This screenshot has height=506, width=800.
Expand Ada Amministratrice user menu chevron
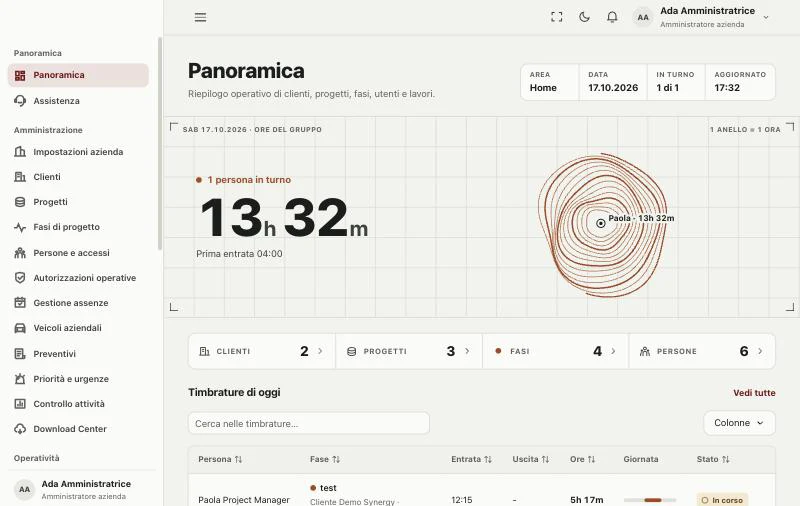766,17
